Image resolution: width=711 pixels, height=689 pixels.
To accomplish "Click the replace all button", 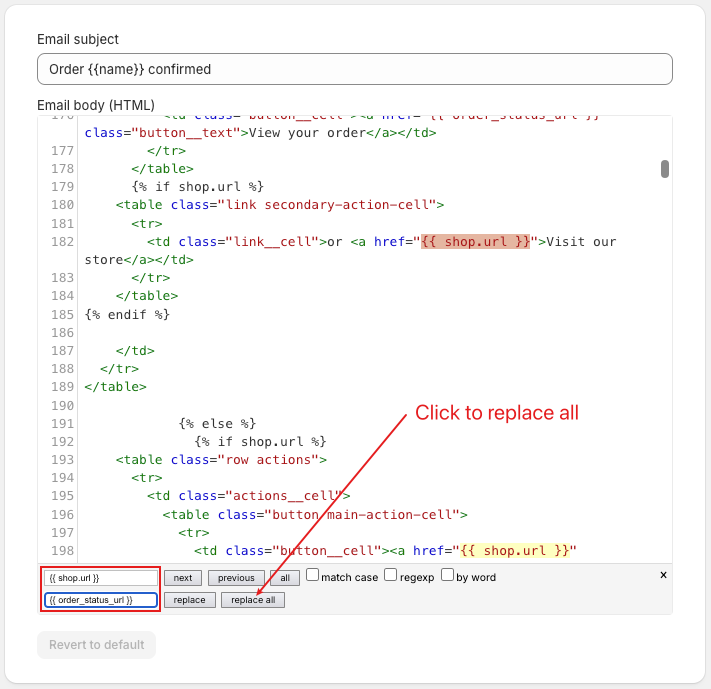I will click(253, 600).
